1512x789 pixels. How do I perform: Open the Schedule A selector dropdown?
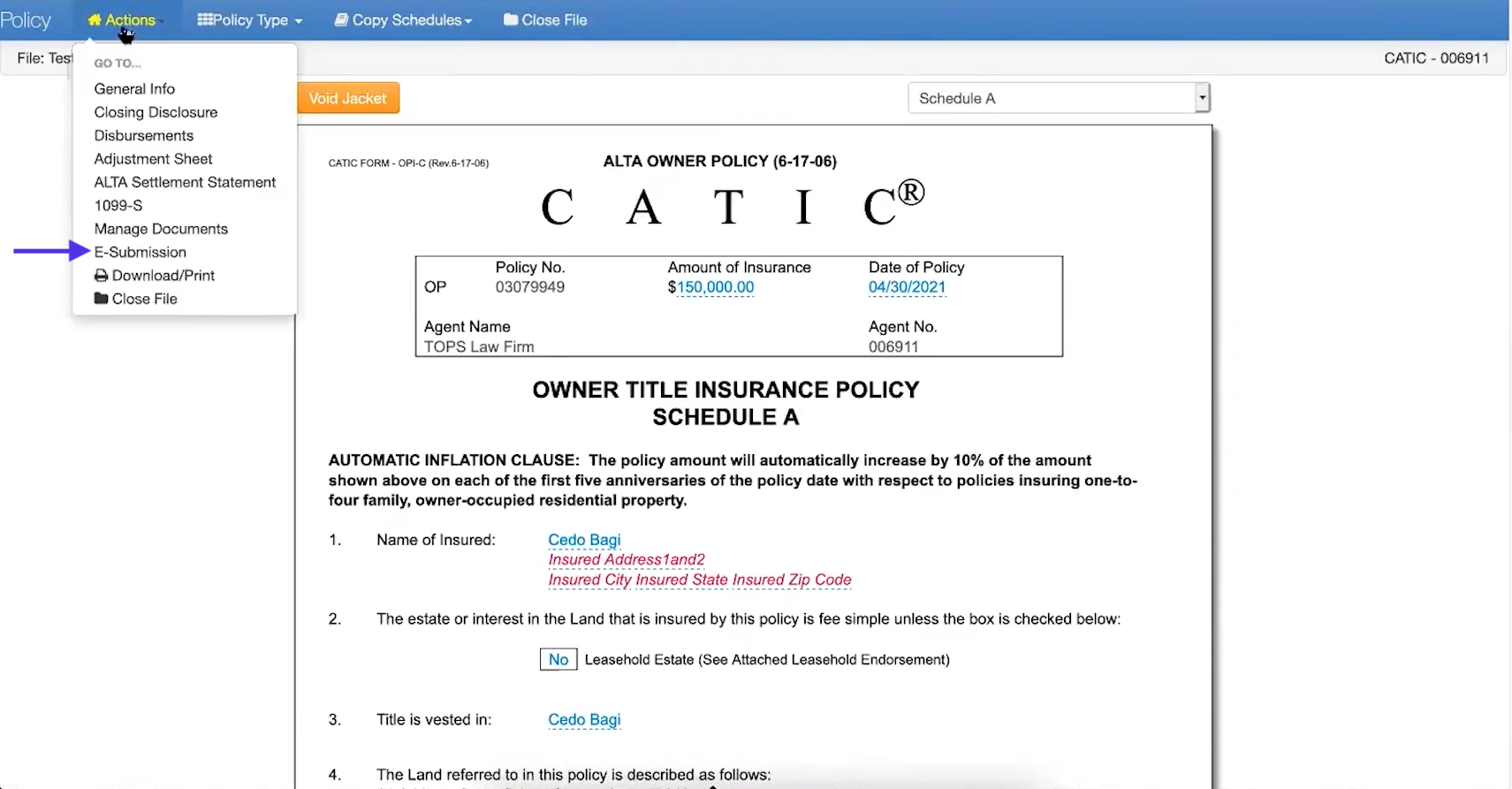pos(1059,98)
